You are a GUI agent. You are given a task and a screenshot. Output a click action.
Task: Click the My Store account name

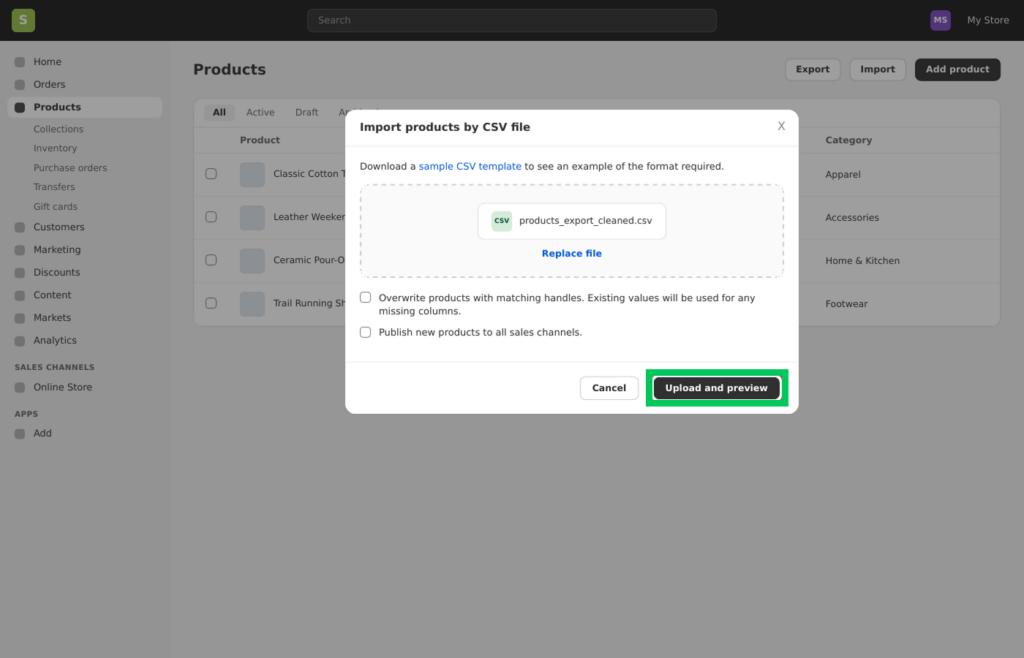click(x=987, y=20)
